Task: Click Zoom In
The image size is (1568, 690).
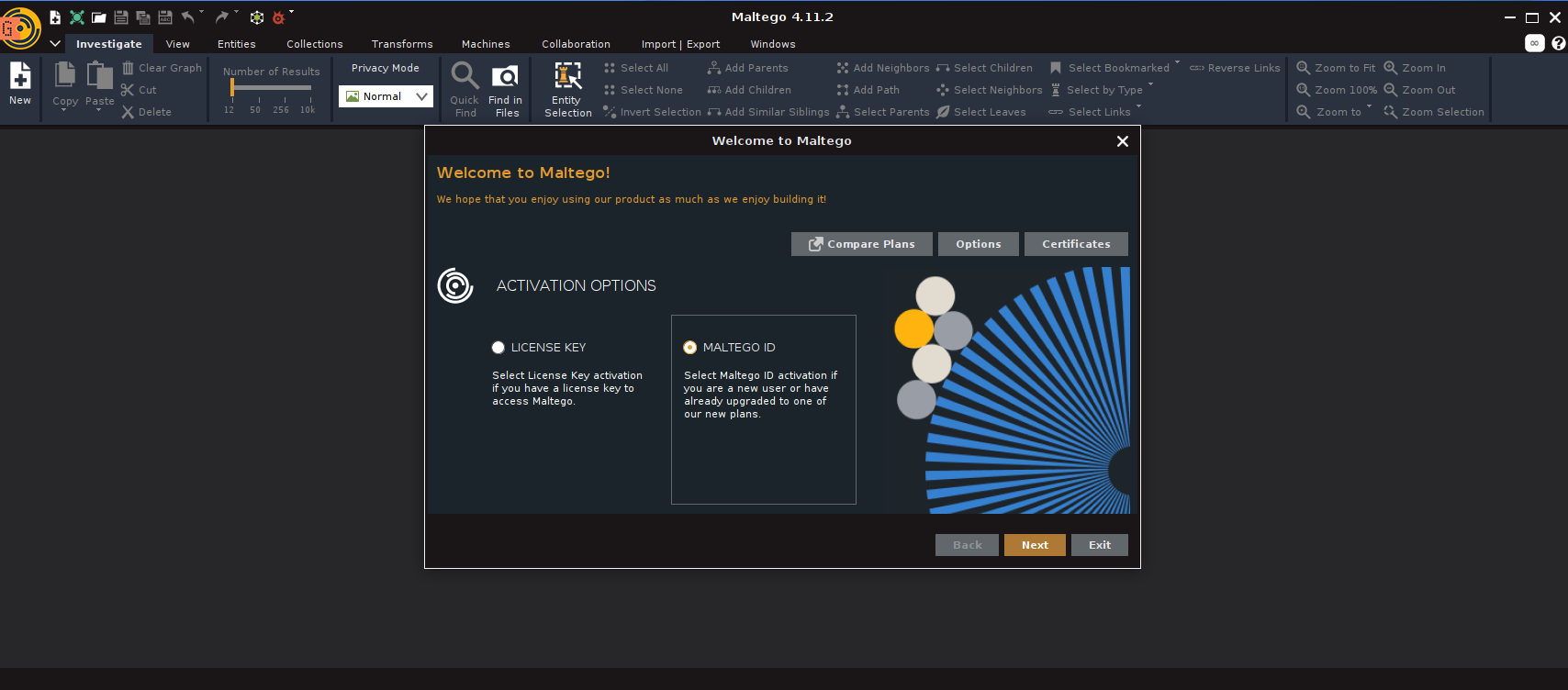Action: click(x=1415, y=68)
